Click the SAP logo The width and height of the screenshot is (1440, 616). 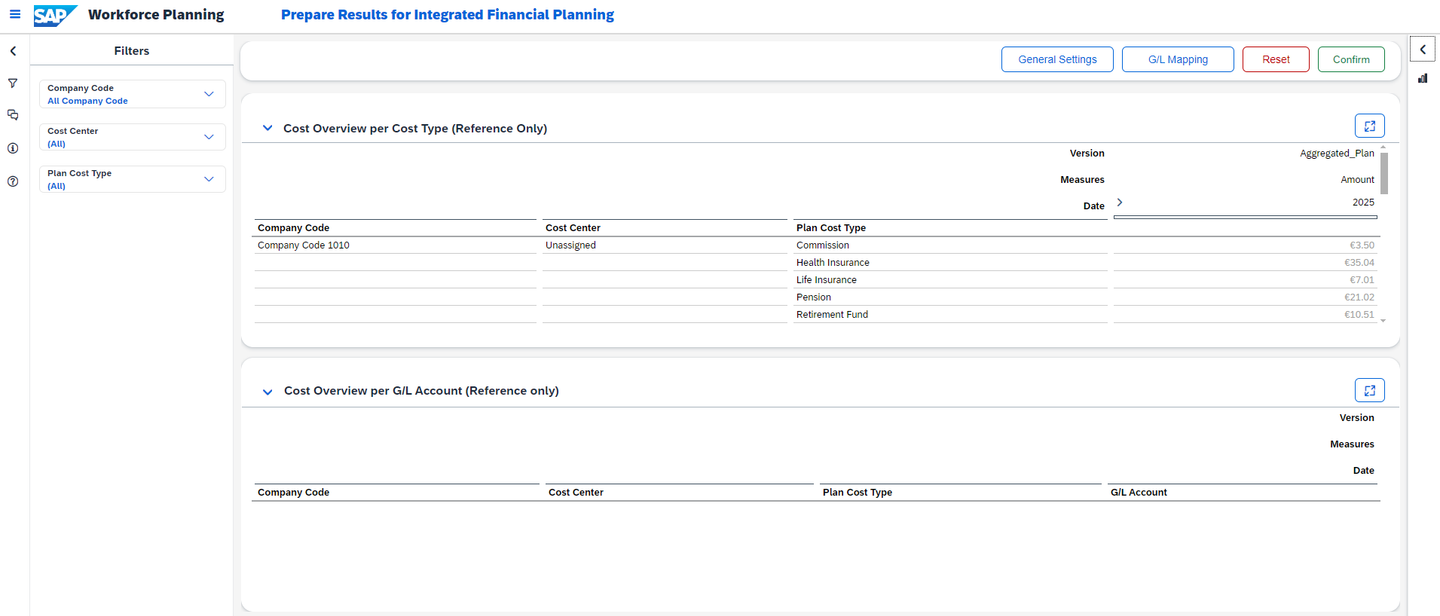[x=55, y=15]
